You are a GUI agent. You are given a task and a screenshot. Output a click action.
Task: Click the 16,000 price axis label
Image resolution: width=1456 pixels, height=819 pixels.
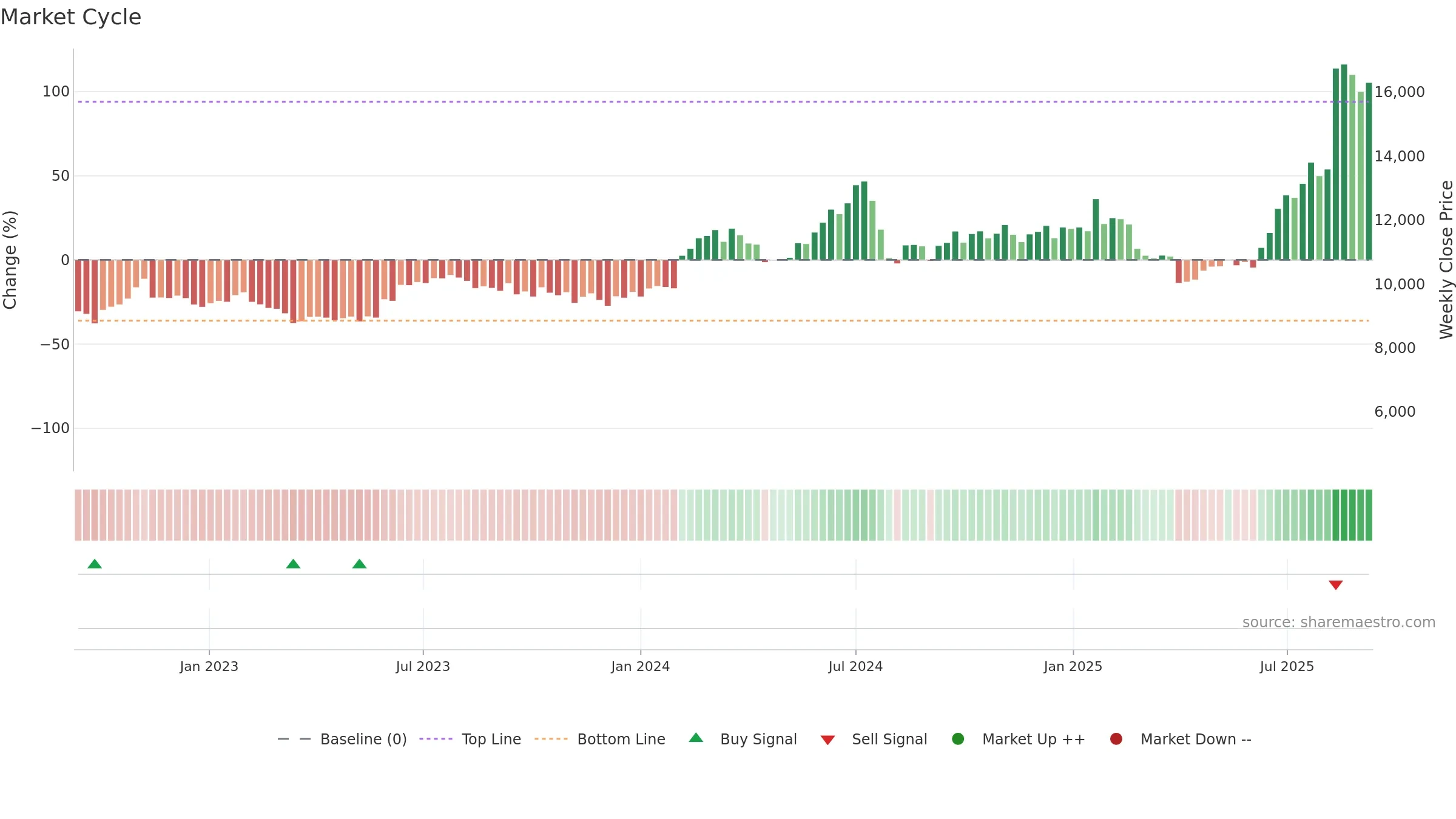[x=1400, y=92]
